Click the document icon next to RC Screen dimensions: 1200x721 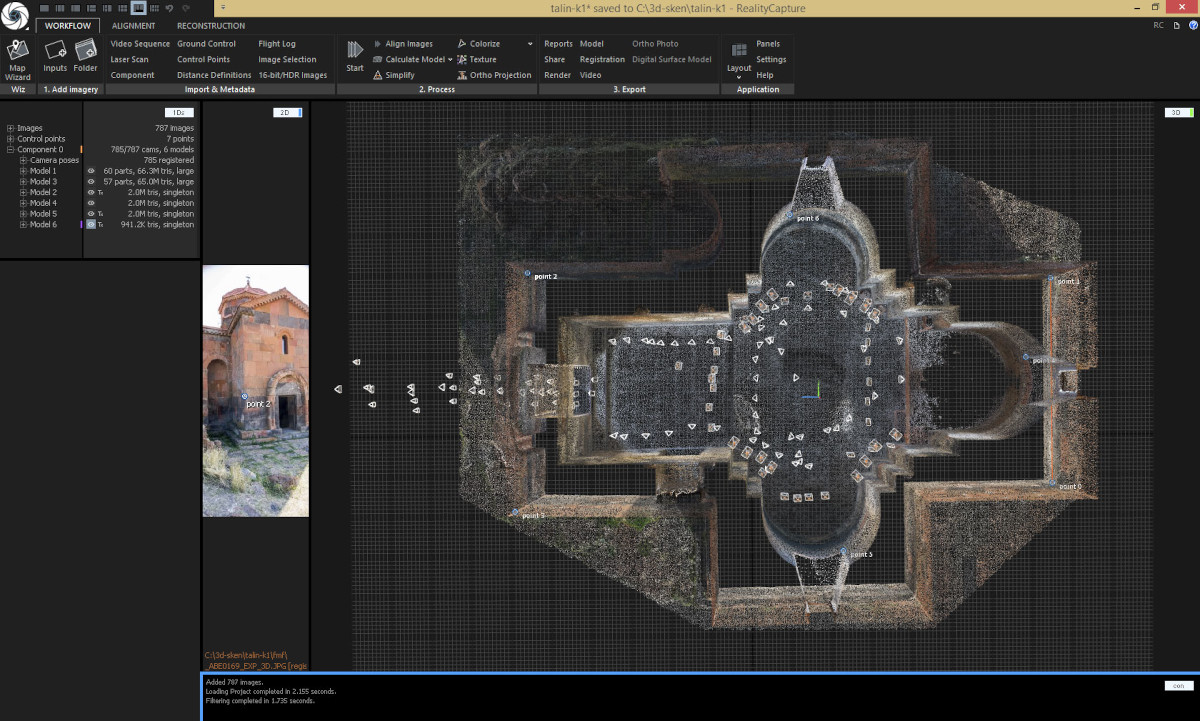click(x=1177, y=25)
